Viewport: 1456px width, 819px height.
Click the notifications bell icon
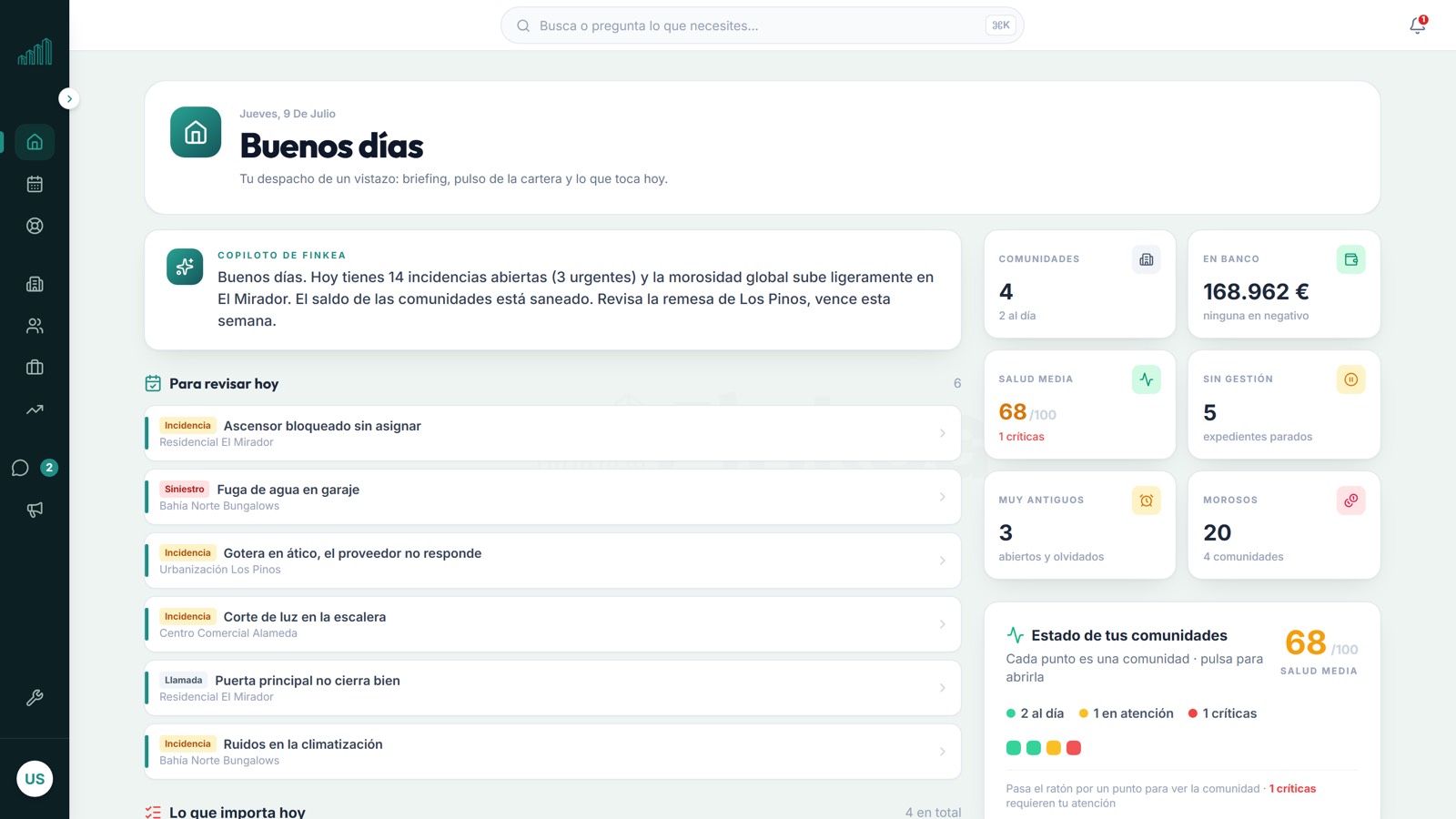(1418, 25)
